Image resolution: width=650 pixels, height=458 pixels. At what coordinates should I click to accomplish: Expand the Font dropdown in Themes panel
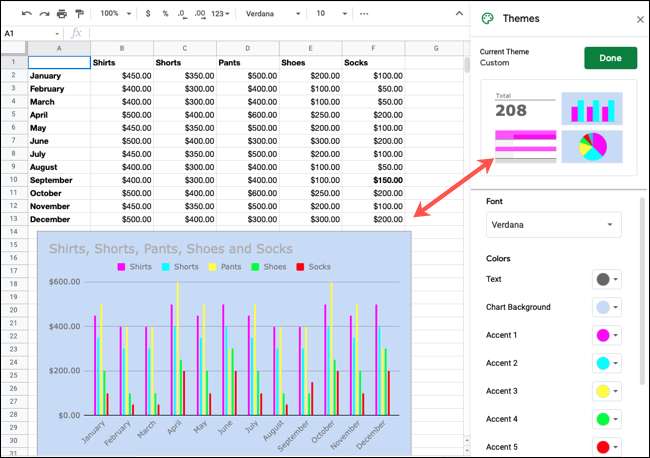pos(553,225)
